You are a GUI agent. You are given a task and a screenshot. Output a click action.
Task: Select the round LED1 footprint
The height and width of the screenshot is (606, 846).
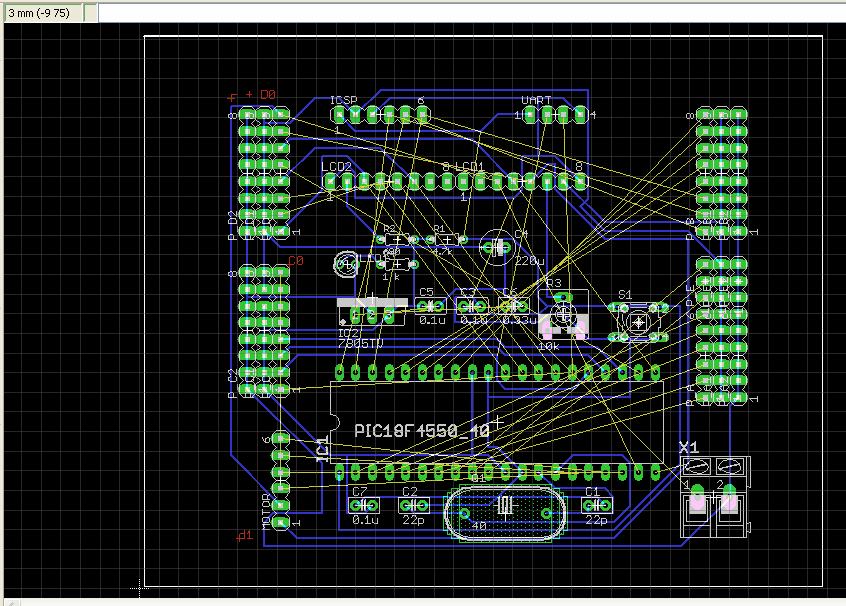click(346, 264)
